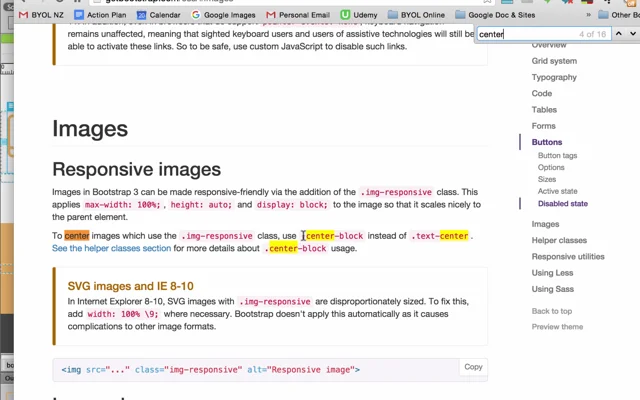This screenshot has width=640, height=400.
Task: Click the Responsive images heading
Action: pyautogui.click(x=136, y=169)
